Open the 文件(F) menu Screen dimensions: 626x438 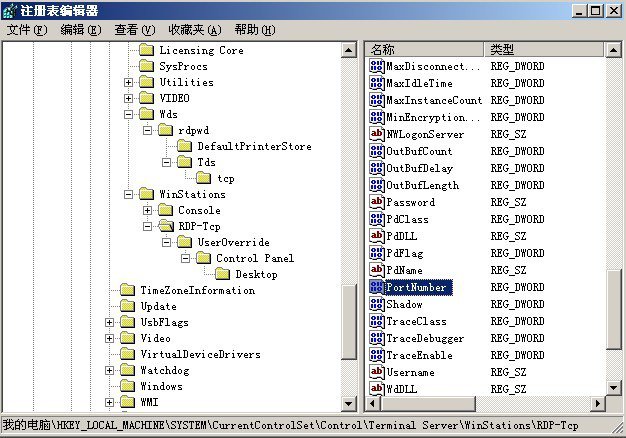[x=27, y=30]
